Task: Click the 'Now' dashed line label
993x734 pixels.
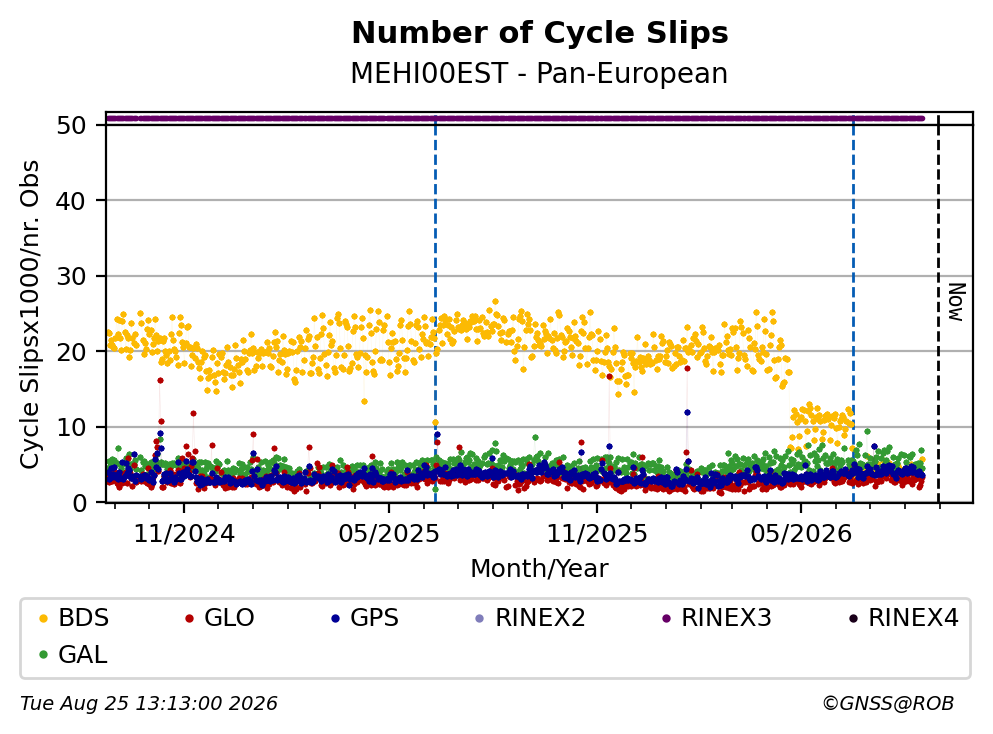Action: tap(956, 302)
